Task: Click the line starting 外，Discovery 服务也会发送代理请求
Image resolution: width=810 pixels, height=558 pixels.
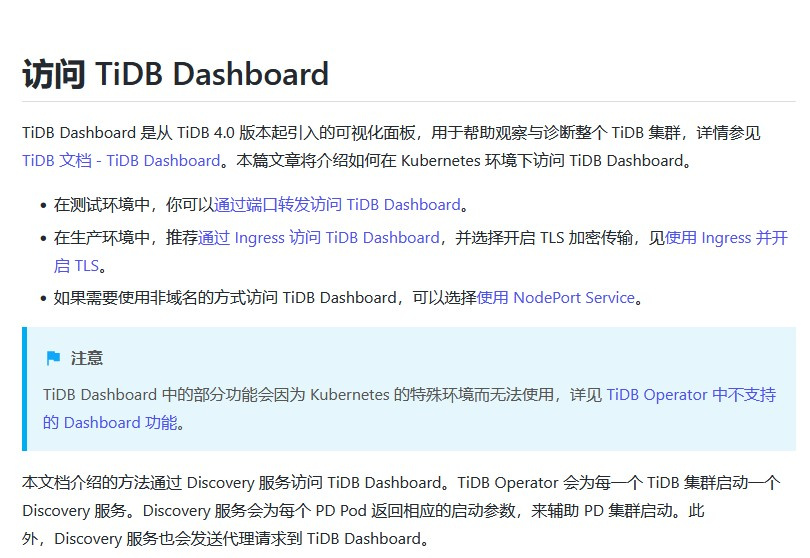Action: [x=226, y=538]
